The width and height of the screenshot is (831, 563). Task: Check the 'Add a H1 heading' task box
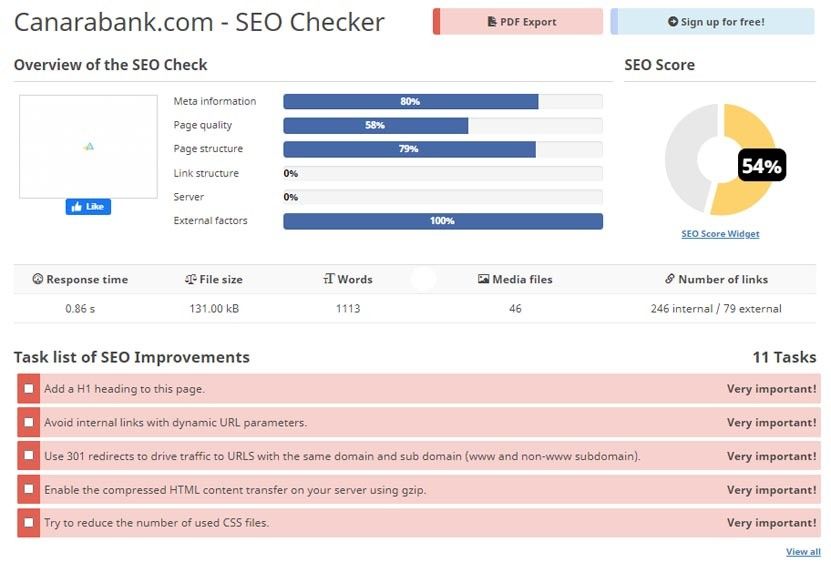[29, 389]
